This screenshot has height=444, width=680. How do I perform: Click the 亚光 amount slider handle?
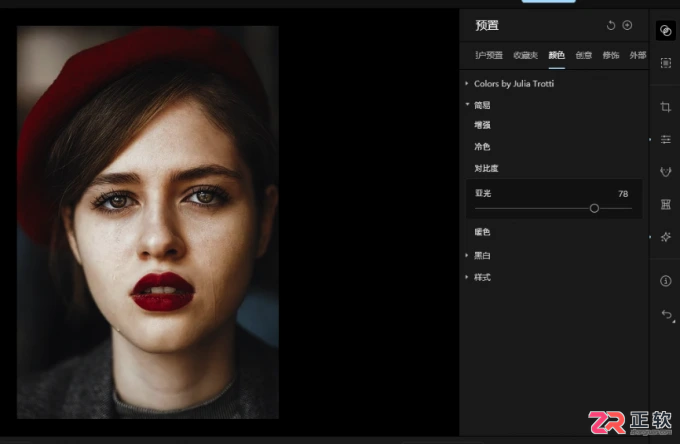(594, 209)
